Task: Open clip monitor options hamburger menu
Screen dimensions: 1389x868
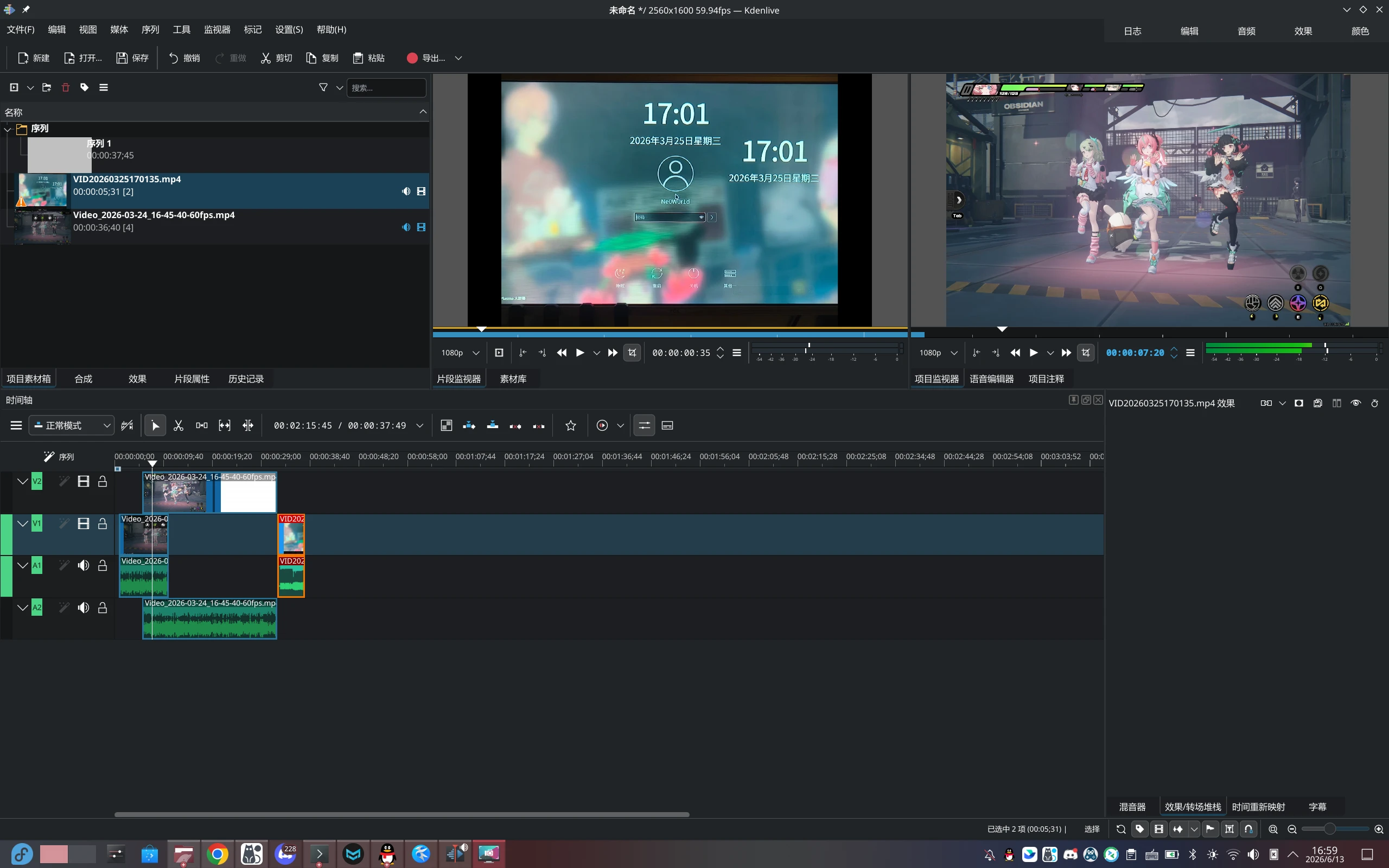Action: (x=737, y=353)
